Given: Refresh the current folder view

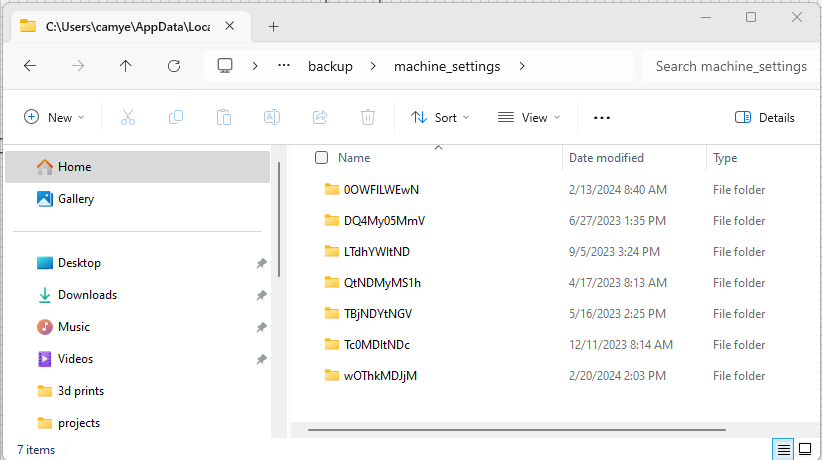Looking at the screenshot, I should tap(174, 66).
